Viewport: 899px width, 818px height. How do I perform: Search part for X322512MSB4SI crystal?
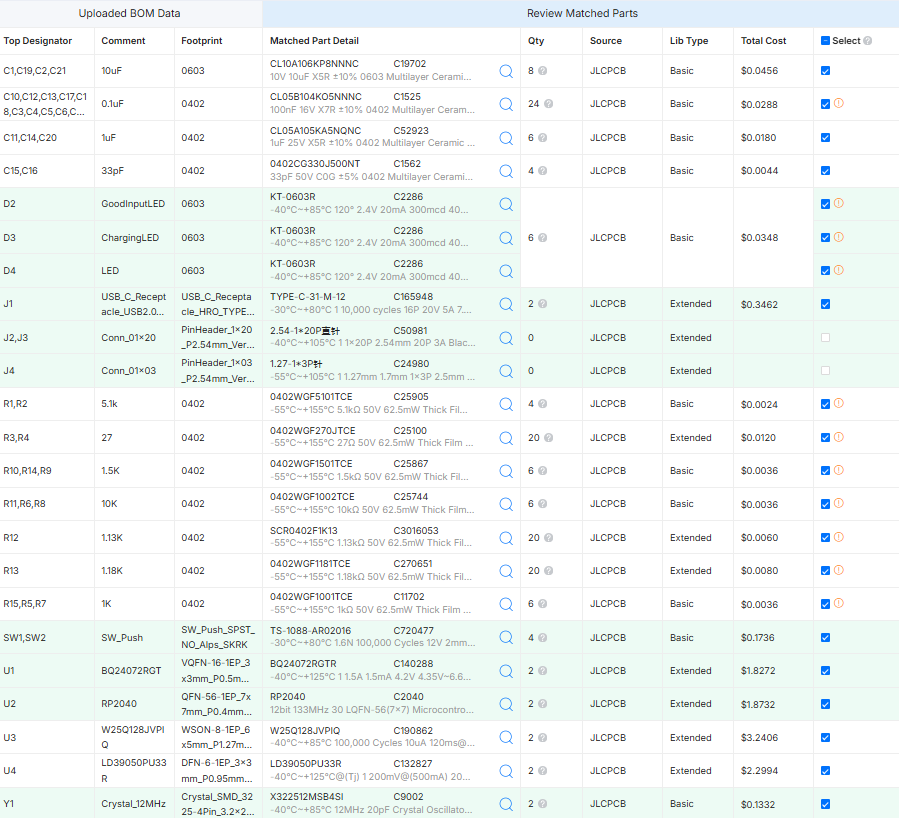click(x=506, y=804)
